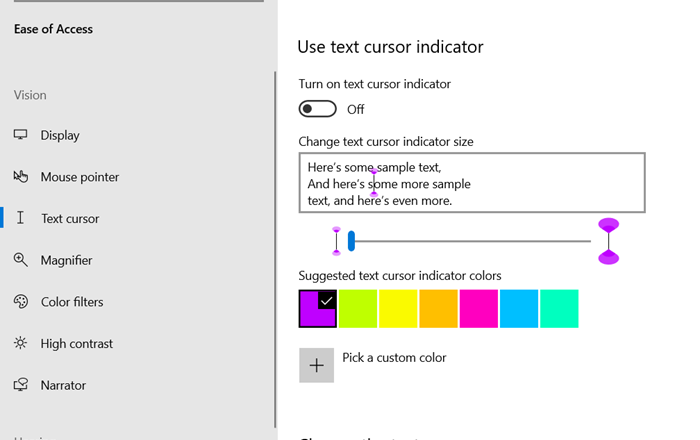
Task: Click the Mouse pointer icon in sidebar
Action: (20, 177)
